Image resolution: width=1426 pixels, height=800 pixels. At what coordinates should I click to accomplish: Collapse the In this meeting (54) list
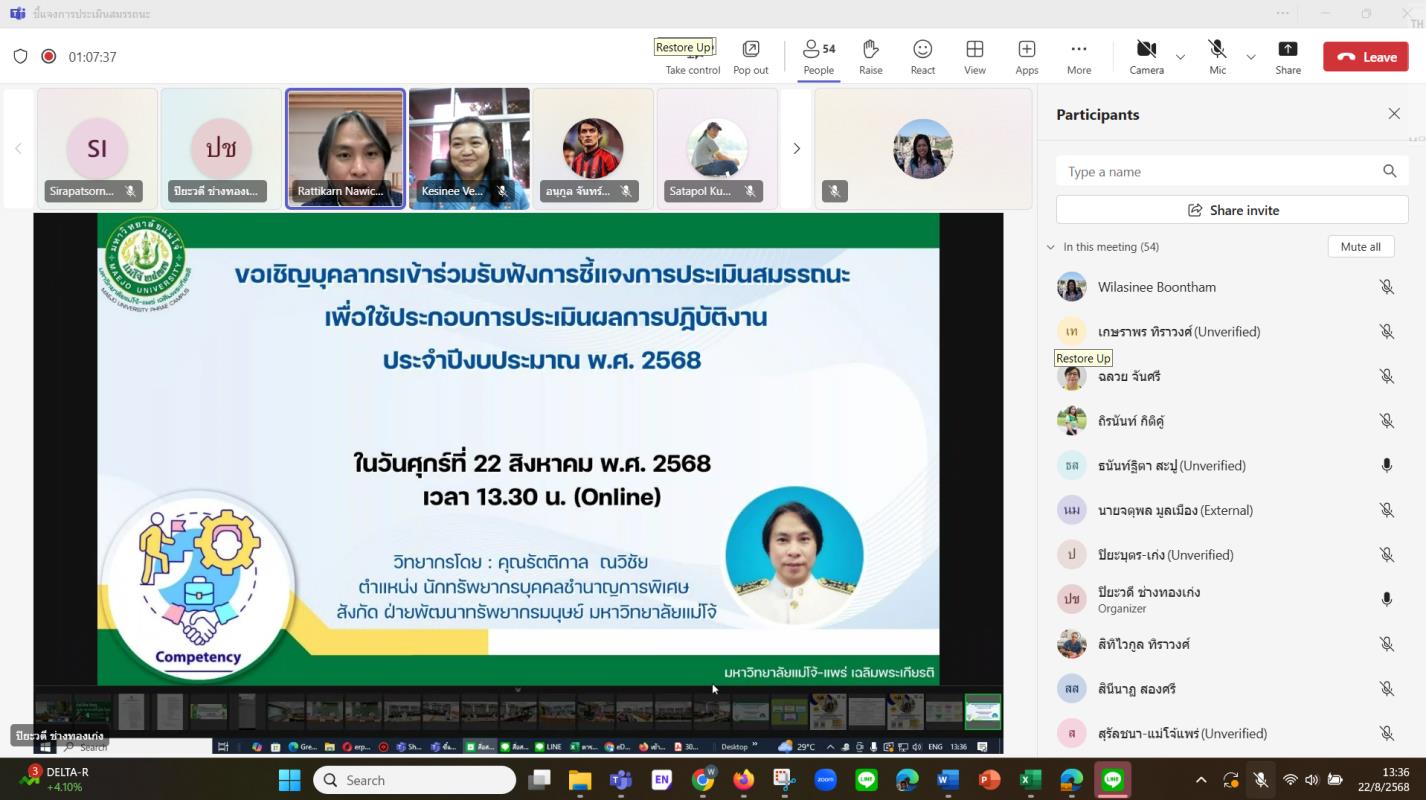(1050, 247)
